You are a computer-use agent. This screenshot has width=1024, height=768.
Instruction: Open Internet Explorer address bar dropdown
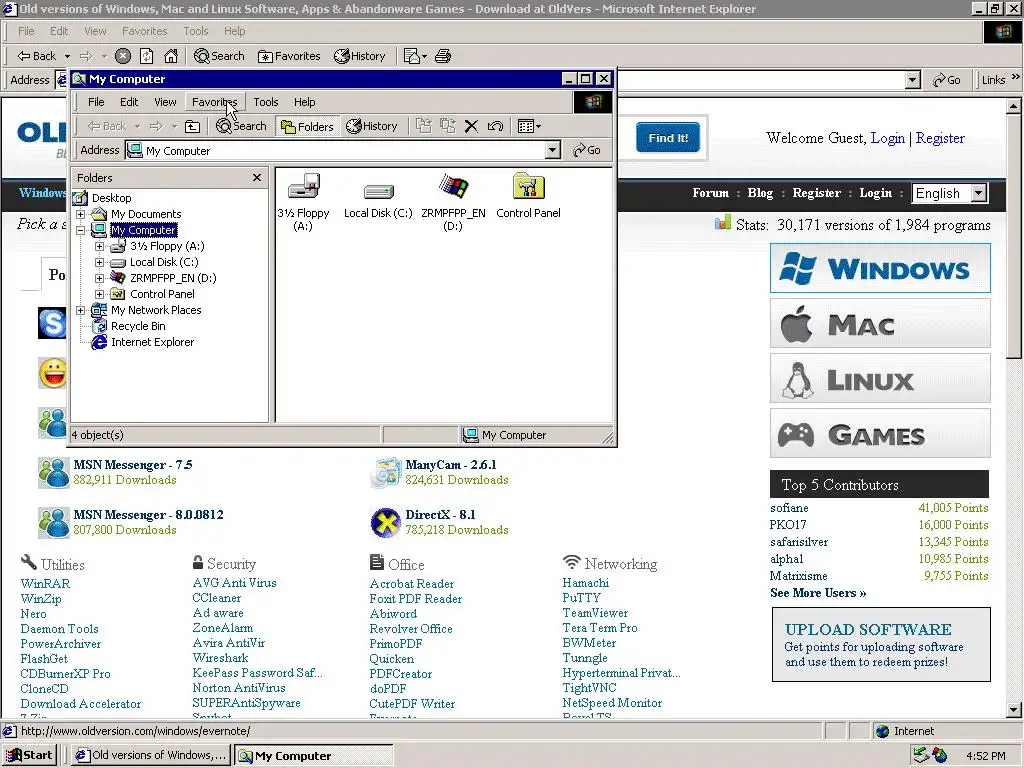(913, 80)
